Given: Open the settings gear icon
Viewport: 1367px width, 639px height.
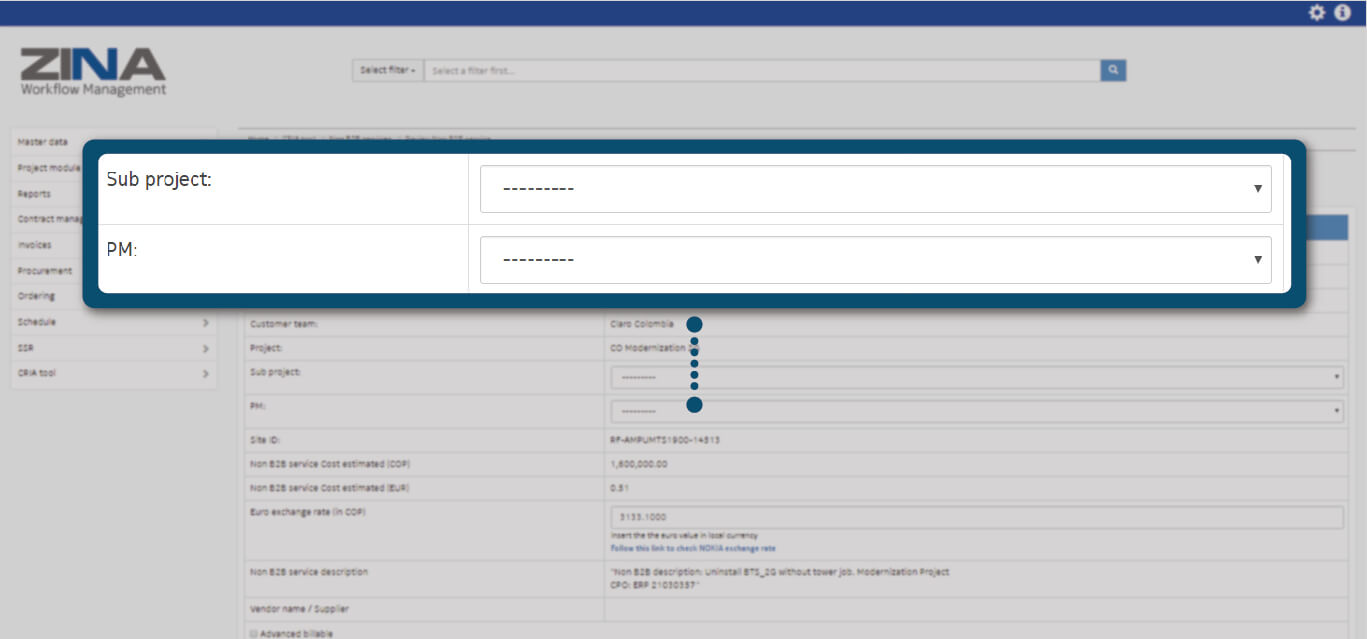Looking at the screenshot, I should tap(1317, 13).
